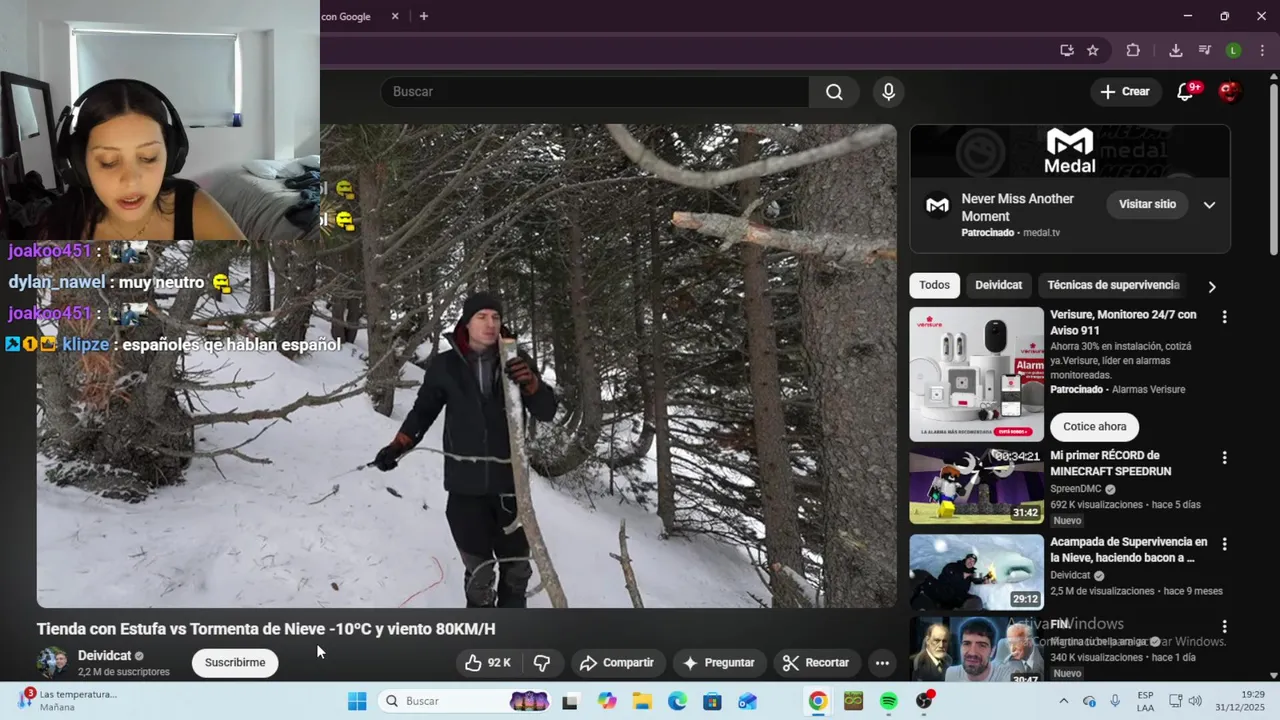This screenshot has width=1280, height=720.
Task: Open the weather widget Las temperatura
Action: coord(68,700)
